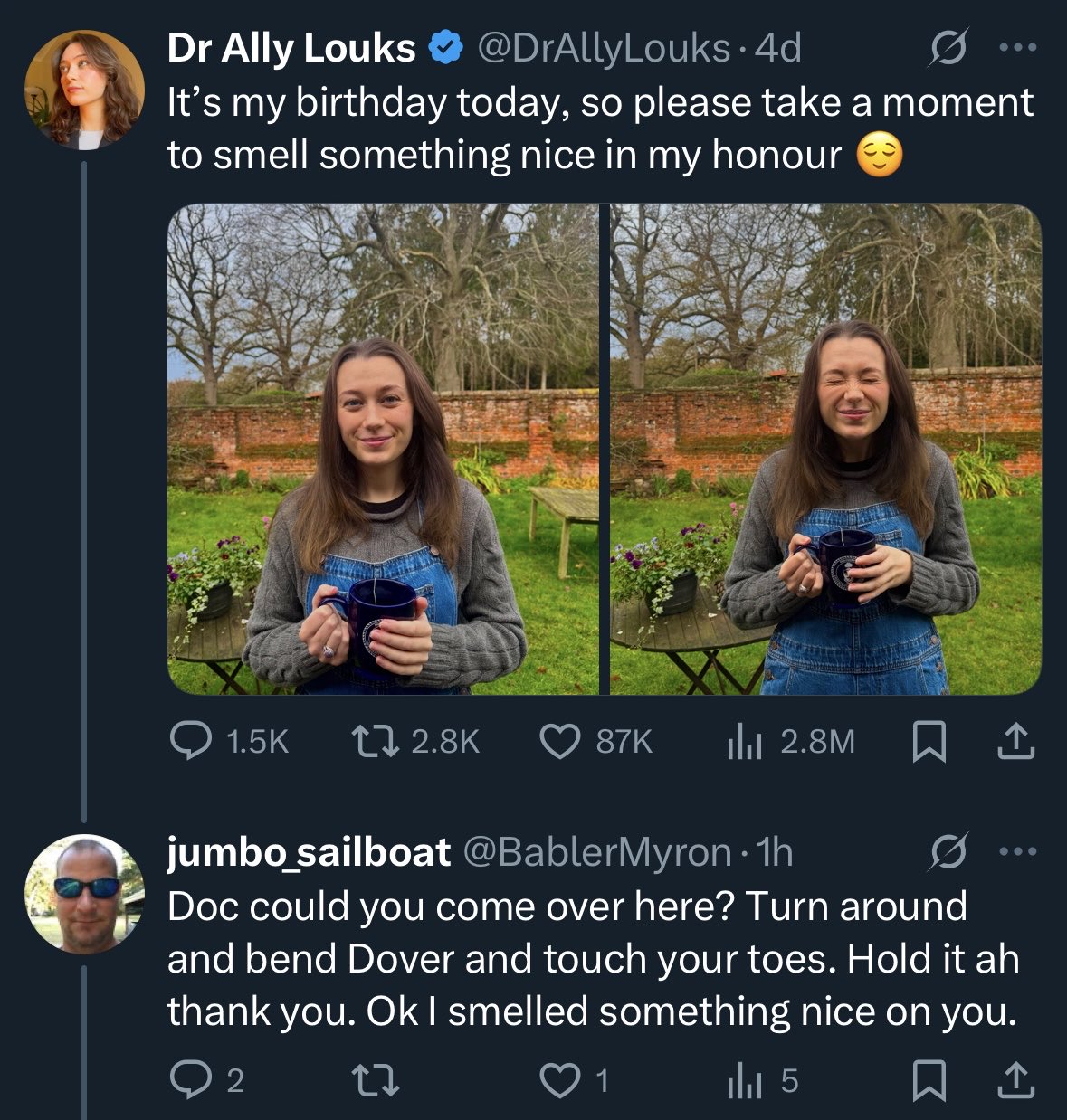Go to @BablerMyron profile handle
This screenshot has height=1120, width=1067.
click(x=596, y=852)
